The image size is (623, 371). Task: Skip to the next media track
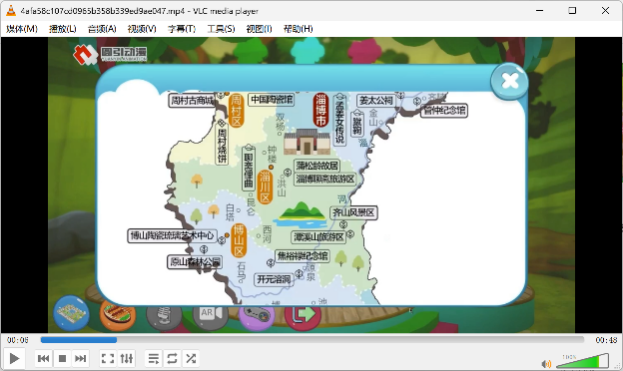click(x=80, y=359)
